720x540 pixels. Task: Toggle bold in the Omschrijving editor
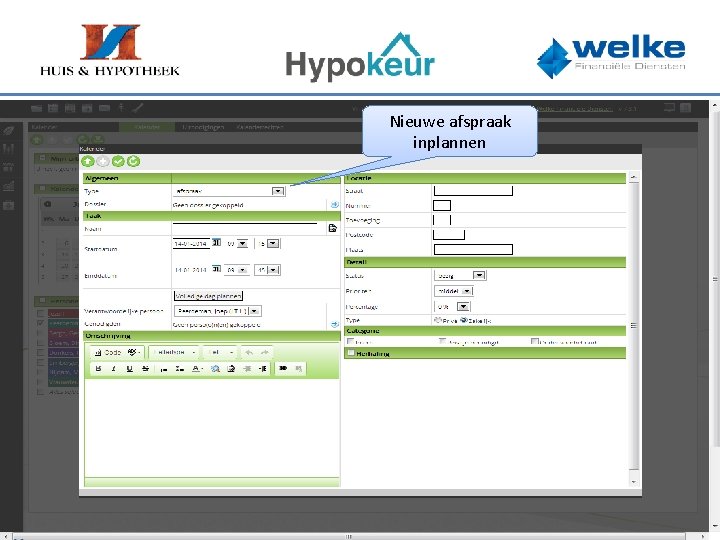click(98, 368)
